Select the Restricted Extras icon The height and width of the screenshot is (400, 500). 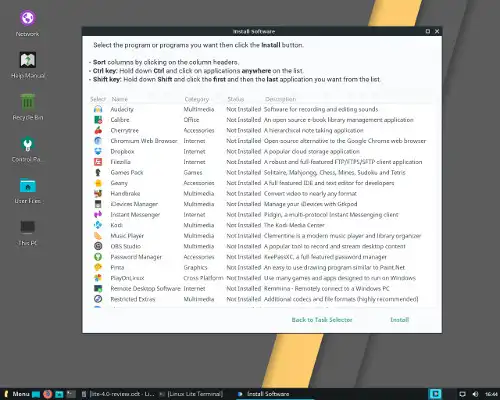click(x=98, y=299)
